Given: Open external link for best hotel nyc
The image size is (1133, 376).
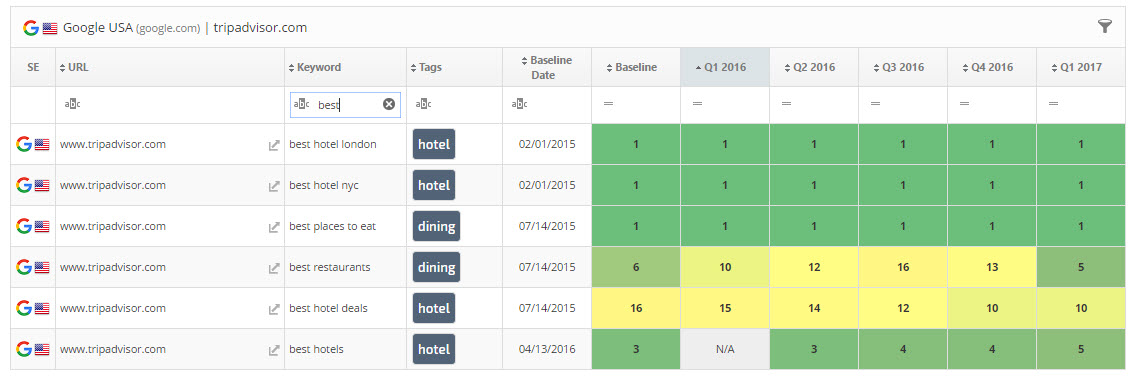Looking at the screenshot, I should 274,187.
